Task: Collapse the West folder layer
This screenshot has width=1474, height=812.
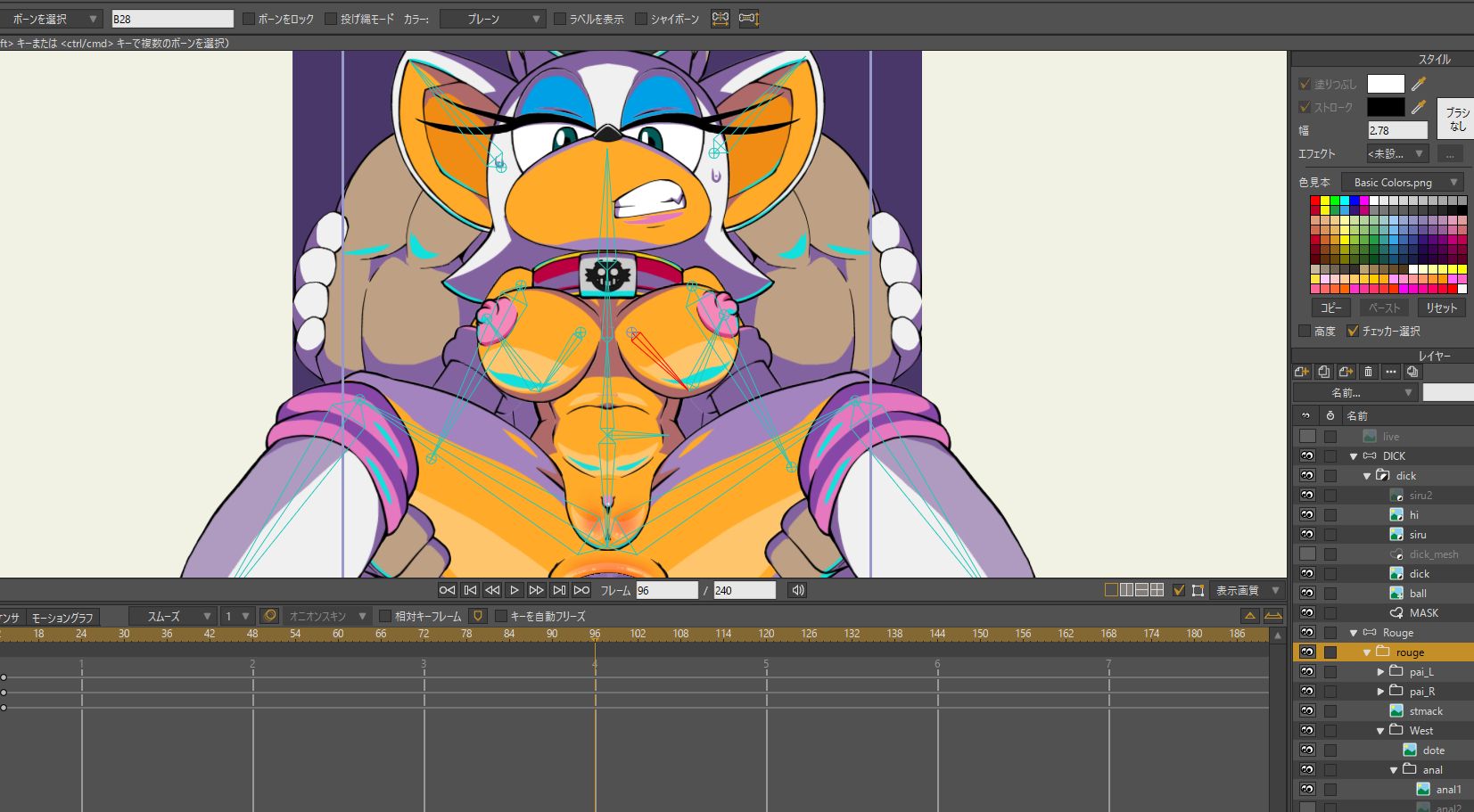Action: coord(1380,731)
